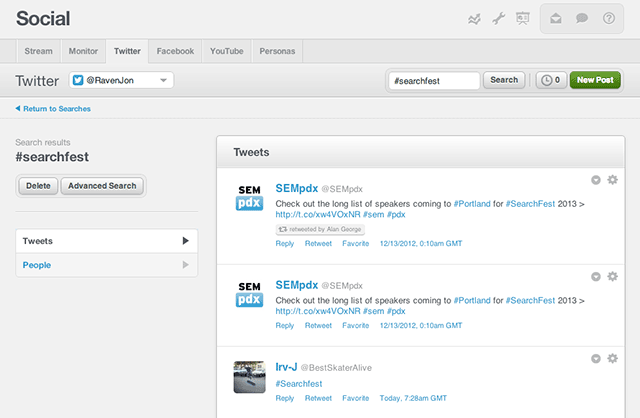Viewport: 640px width, 418px height.
Task: Click the retweeted by Alan George badge
Action: pyautogui.click(x=320, y=229)
